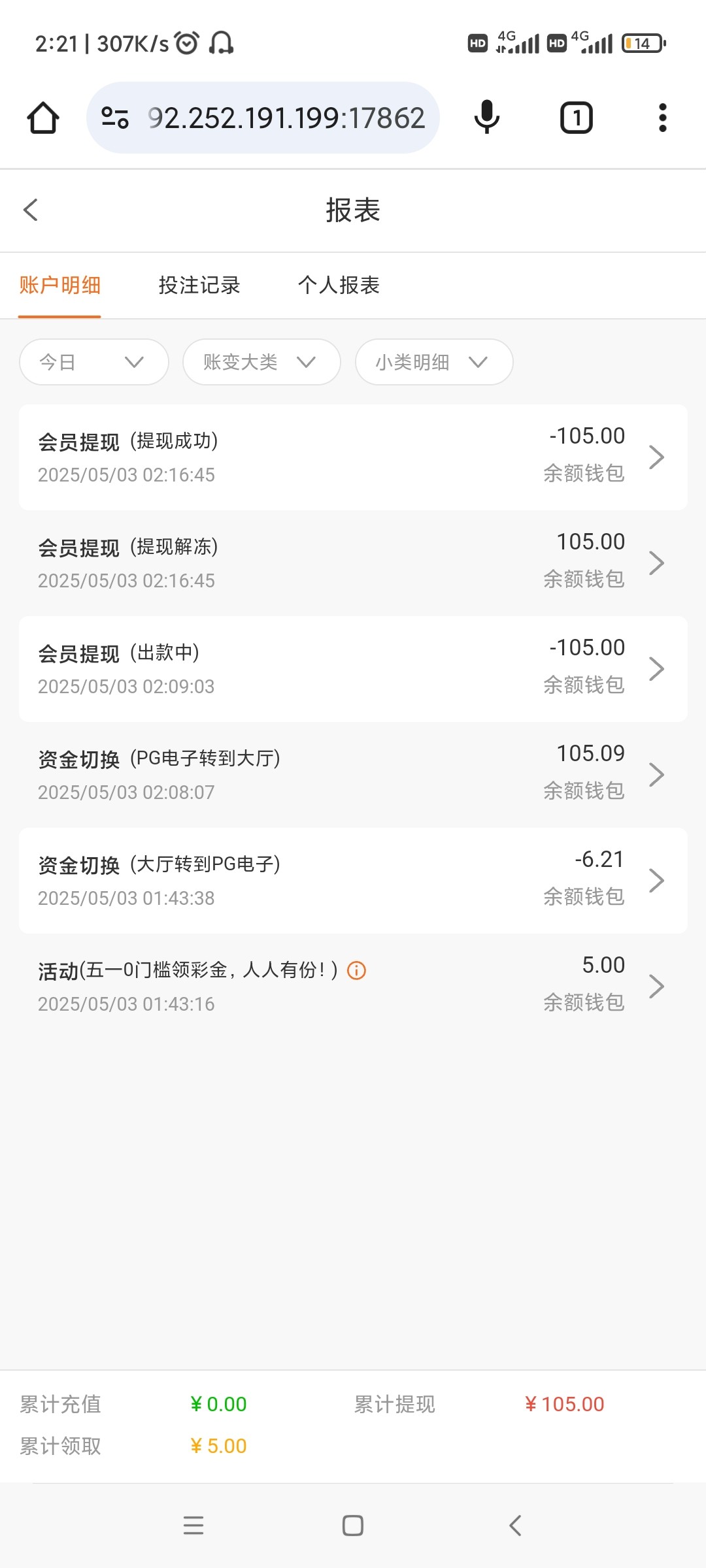Tap the browser home icon
706x1568 pixels.
coord(43,118)
